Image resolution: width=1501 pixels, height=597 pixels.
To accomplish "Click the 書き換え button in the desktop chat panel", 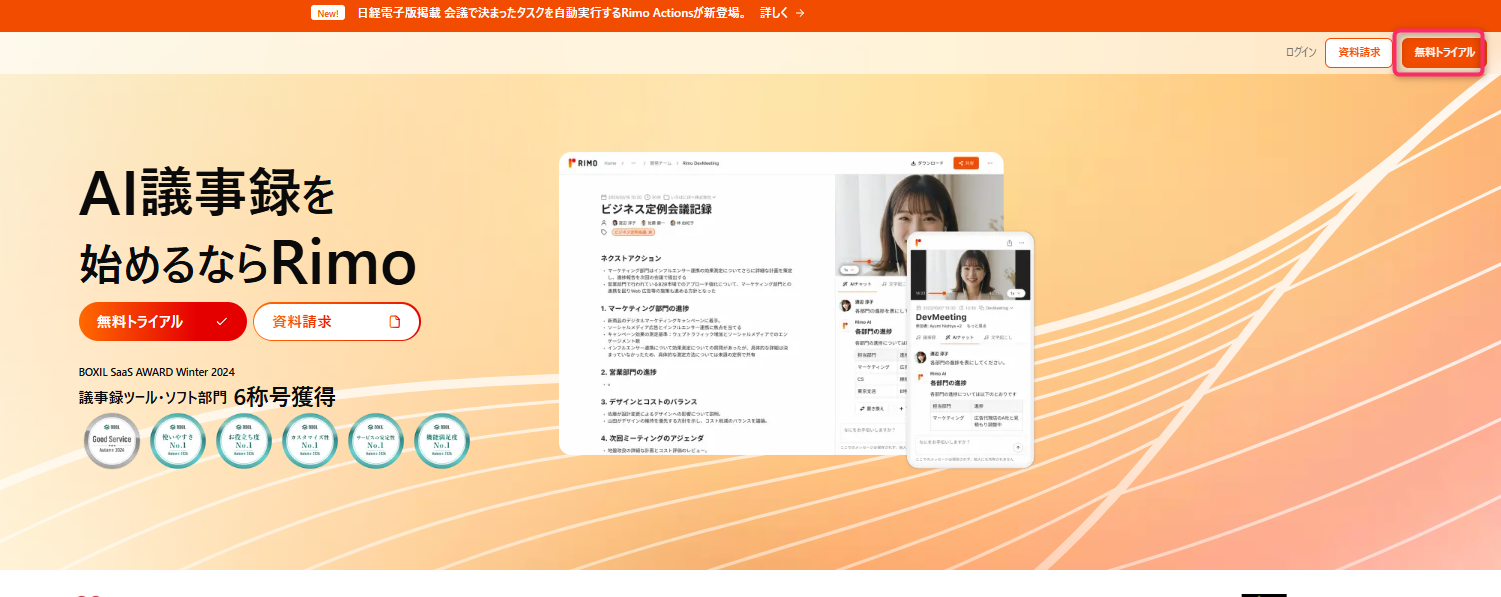I will point(872,408).
